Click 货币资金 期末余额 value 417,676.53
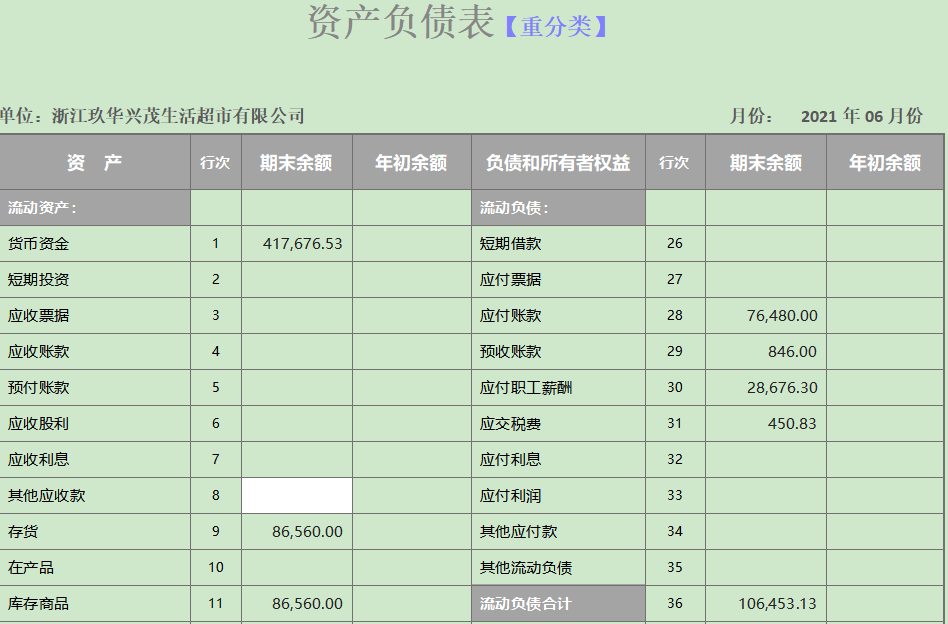 (x=302, y=244)
